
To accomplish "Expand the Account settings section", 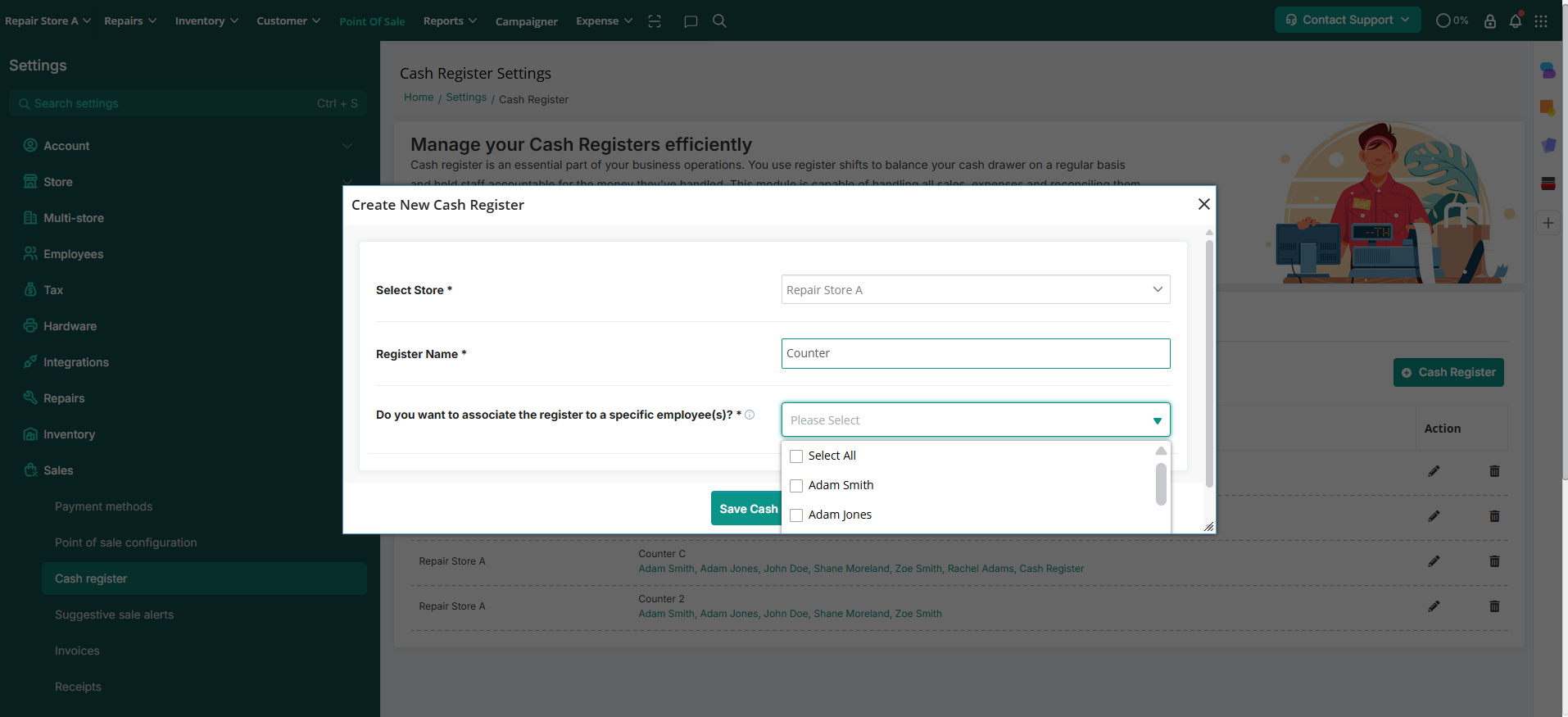I will point(188,146).
